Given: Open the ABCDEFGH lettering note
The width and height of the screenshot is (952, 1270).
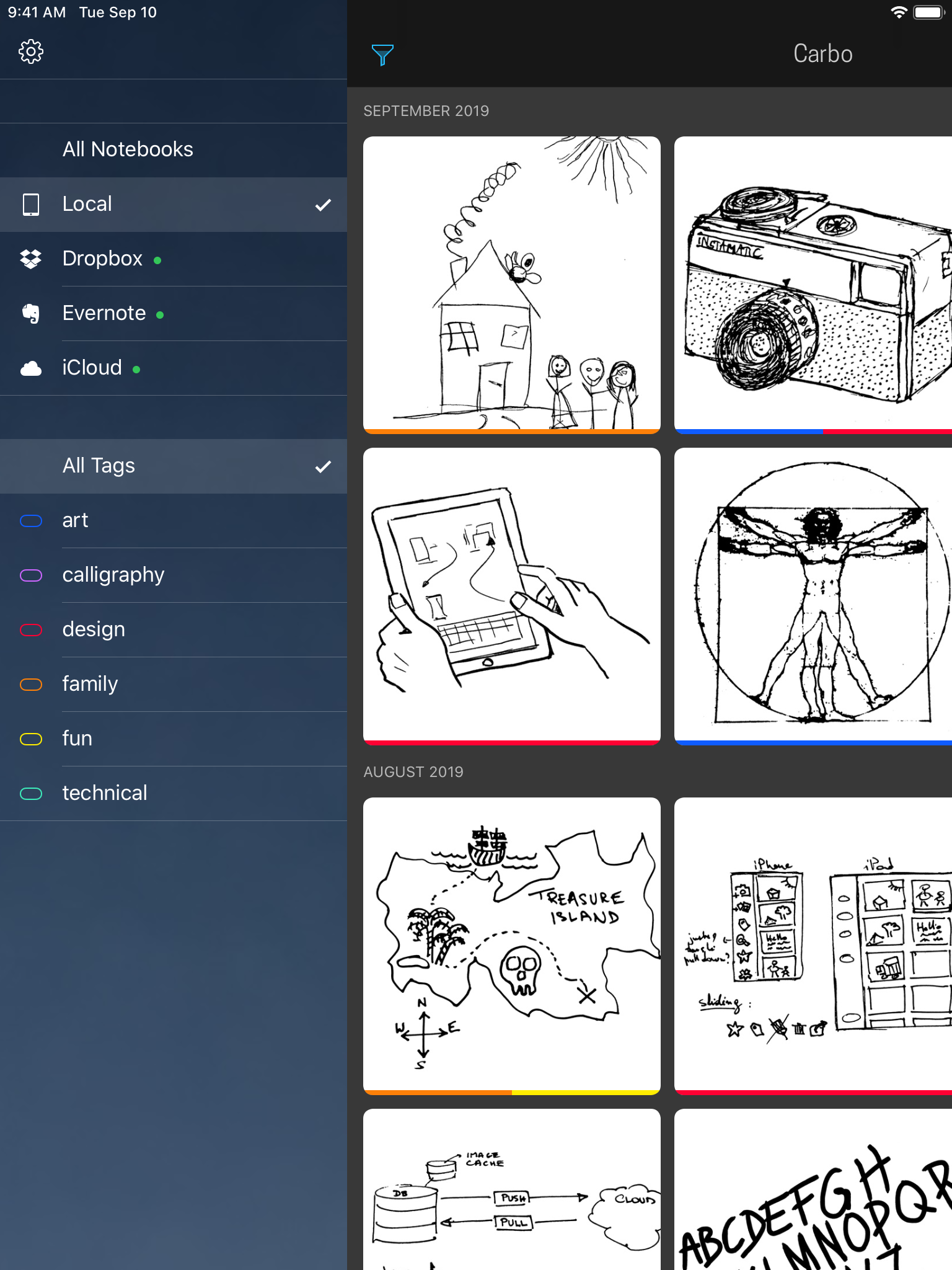Looking at the screenshot, I should pyautogui.click(x=813, y=1189).
